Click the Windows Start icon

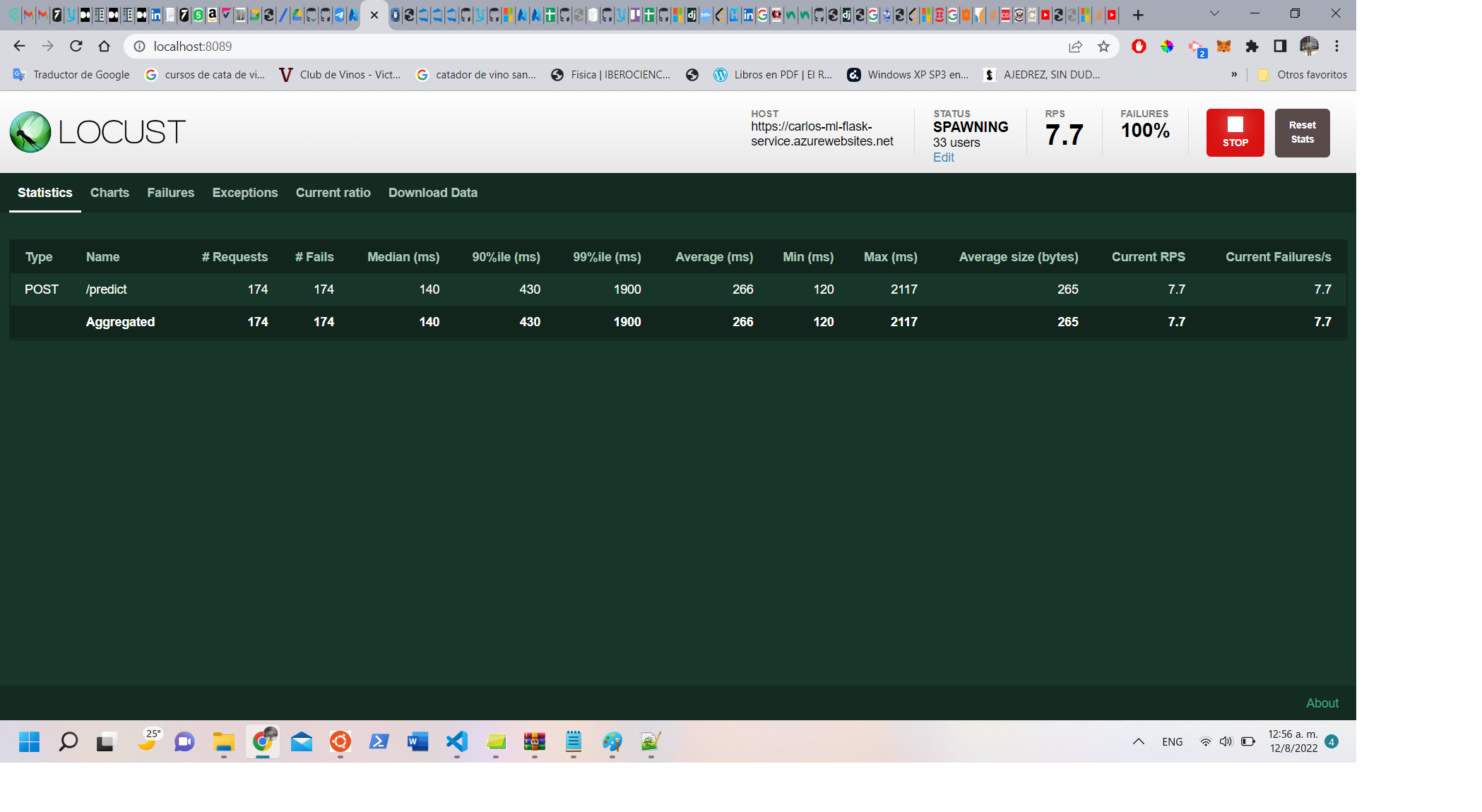[x=29, y=741]
